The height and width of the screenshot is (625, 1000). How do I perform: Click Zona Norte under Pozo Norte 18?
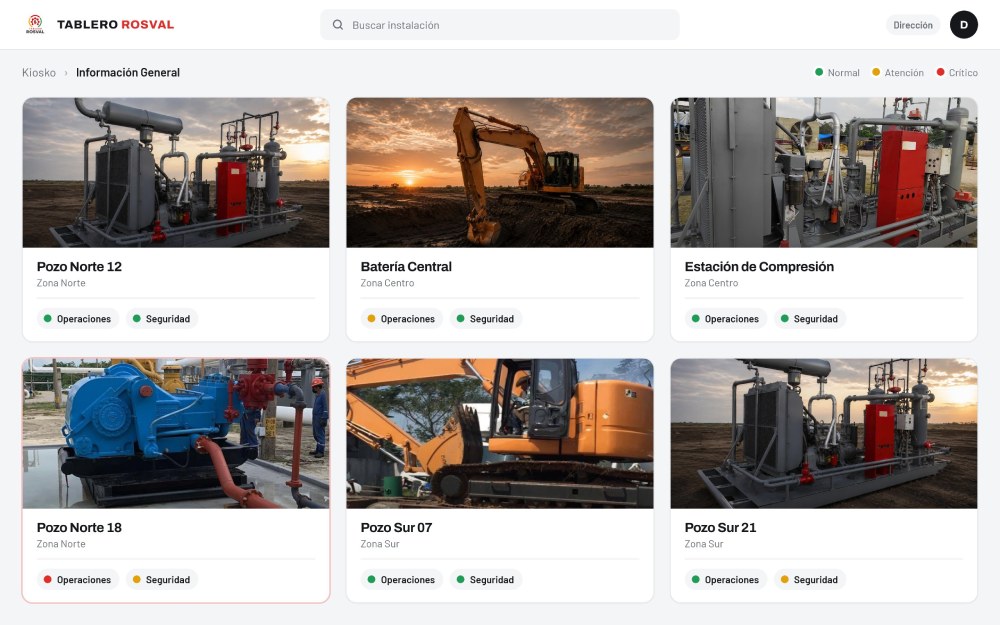click(61, 544)
